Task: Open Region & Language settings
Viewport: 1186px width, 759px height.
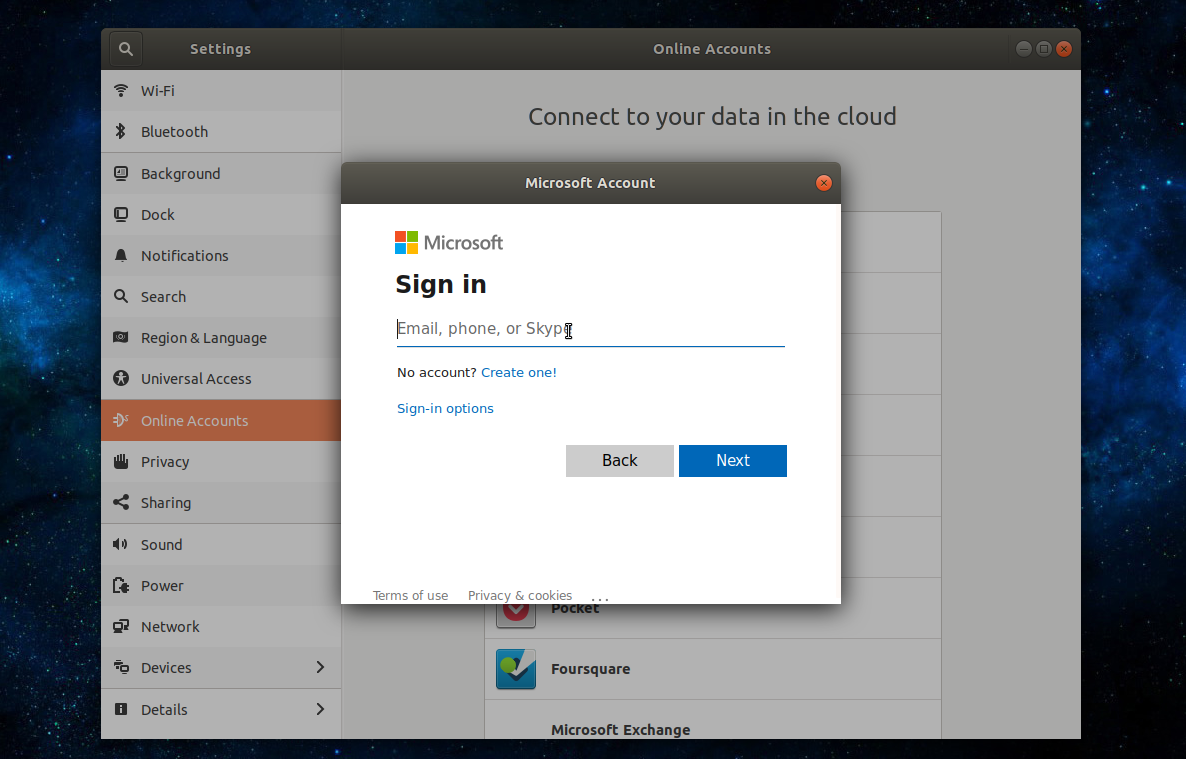Action: click(x=221, y=338)
